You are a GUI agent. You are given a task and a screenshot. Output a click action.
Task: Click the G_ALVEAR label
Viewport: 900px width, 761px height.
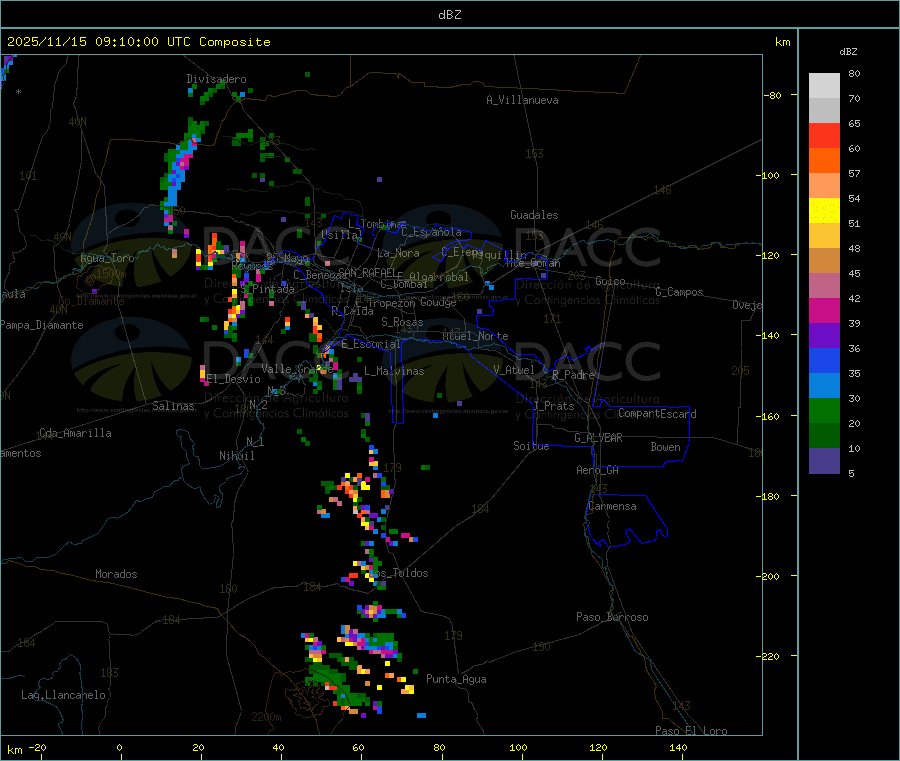point(598,438)
